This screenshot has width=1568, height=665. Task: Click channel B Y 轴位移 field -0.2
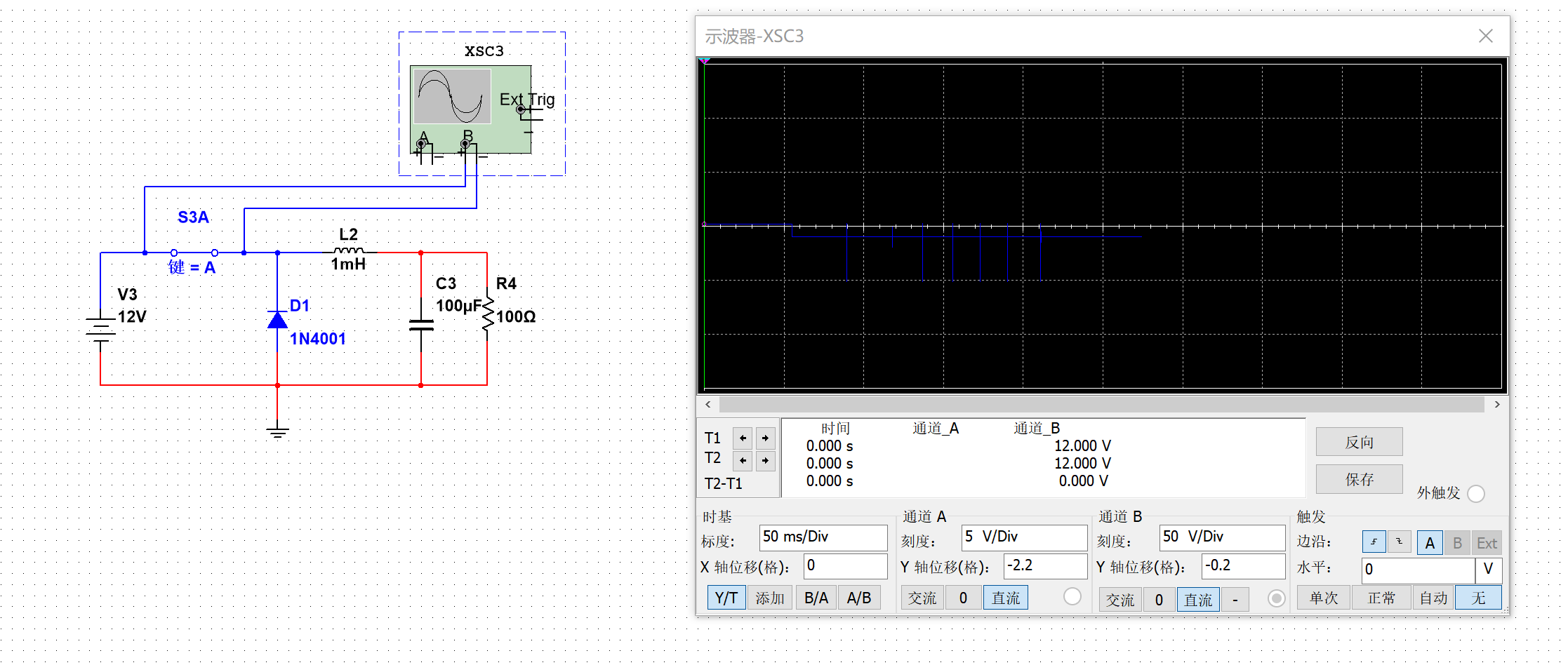point(1243,566)
